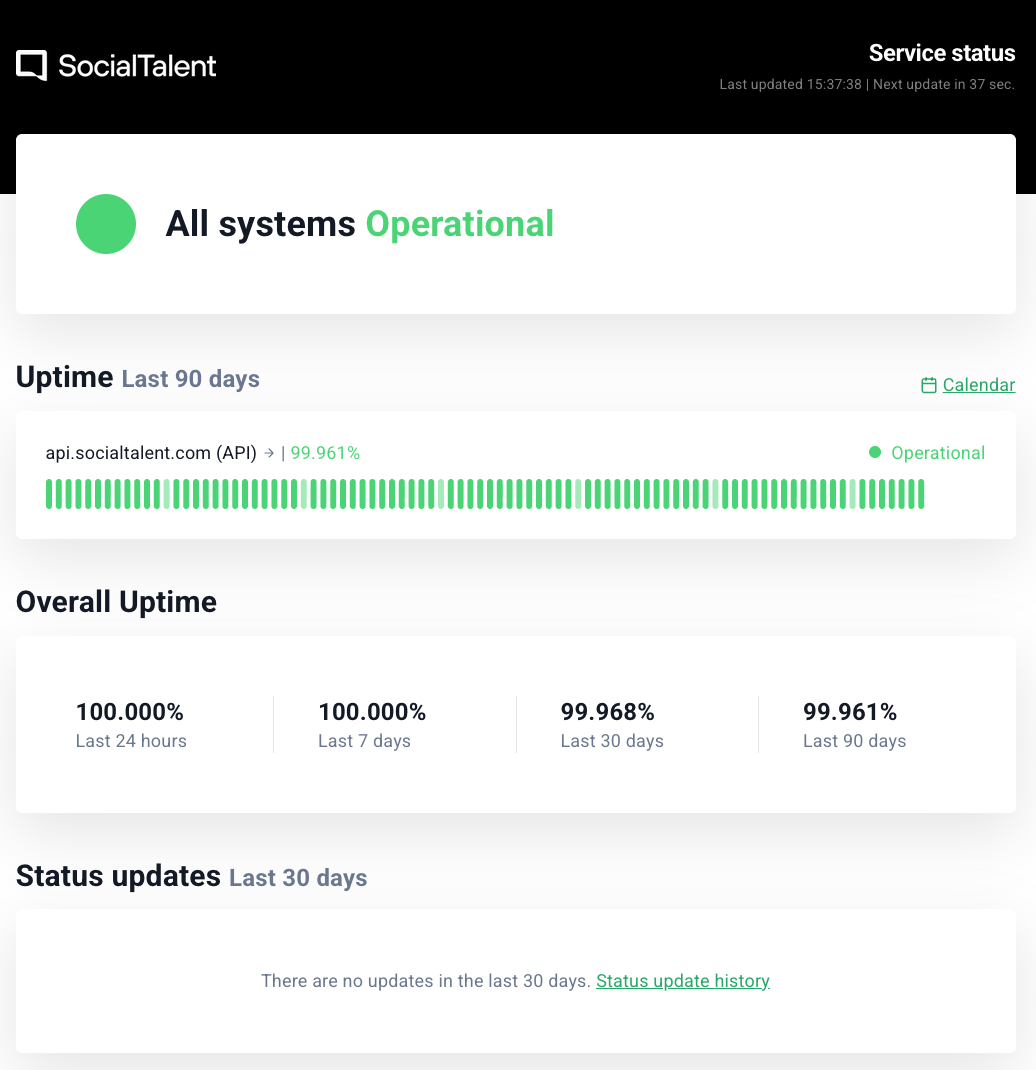1036x1070 pixels.
Task: Click the SocialTalent wordmark text
Action: 137,66
